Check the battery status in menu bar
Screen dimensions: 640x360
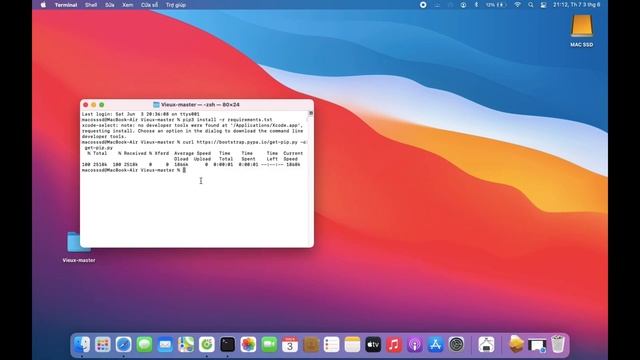tap(496, 5)
